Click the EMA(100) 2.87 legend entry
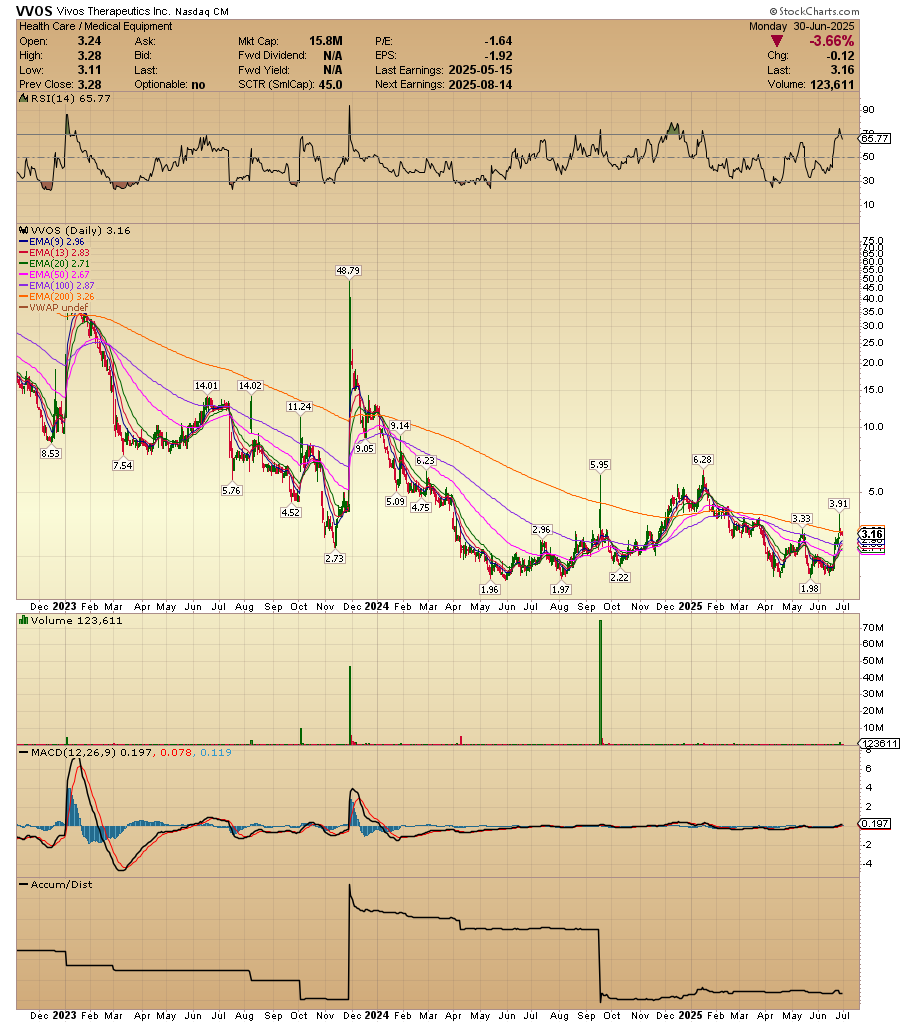900x1023 pixels. 57,286
